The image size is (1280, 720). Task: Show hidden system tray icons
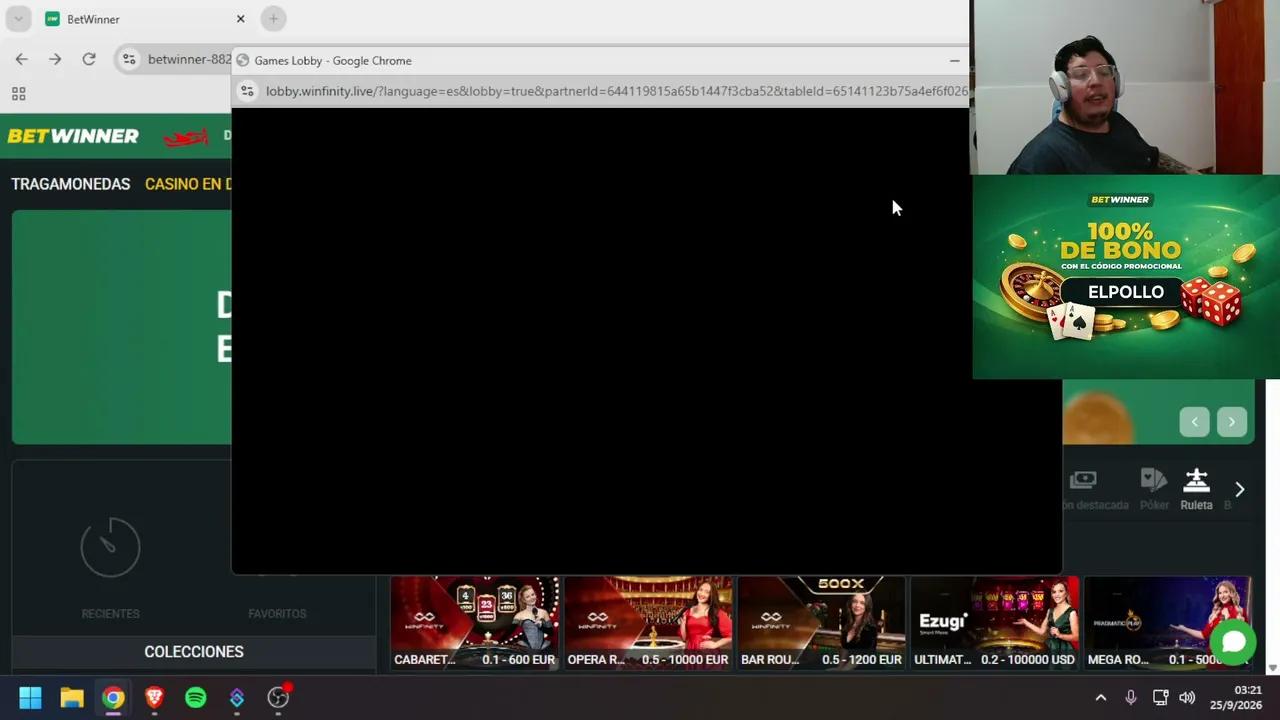(1101, 698)
